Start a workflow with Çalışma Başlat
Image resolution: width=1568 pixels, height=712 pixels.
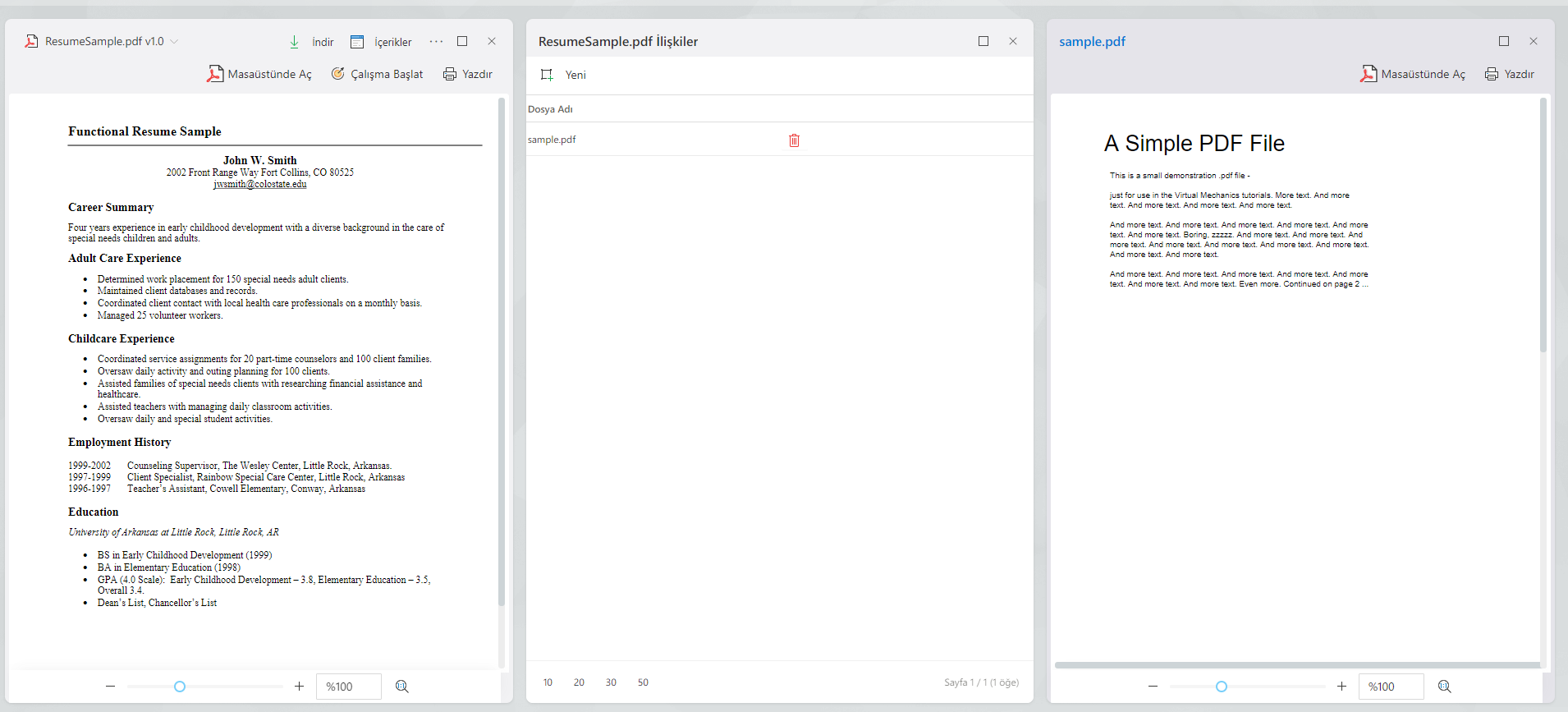(377, 74)
